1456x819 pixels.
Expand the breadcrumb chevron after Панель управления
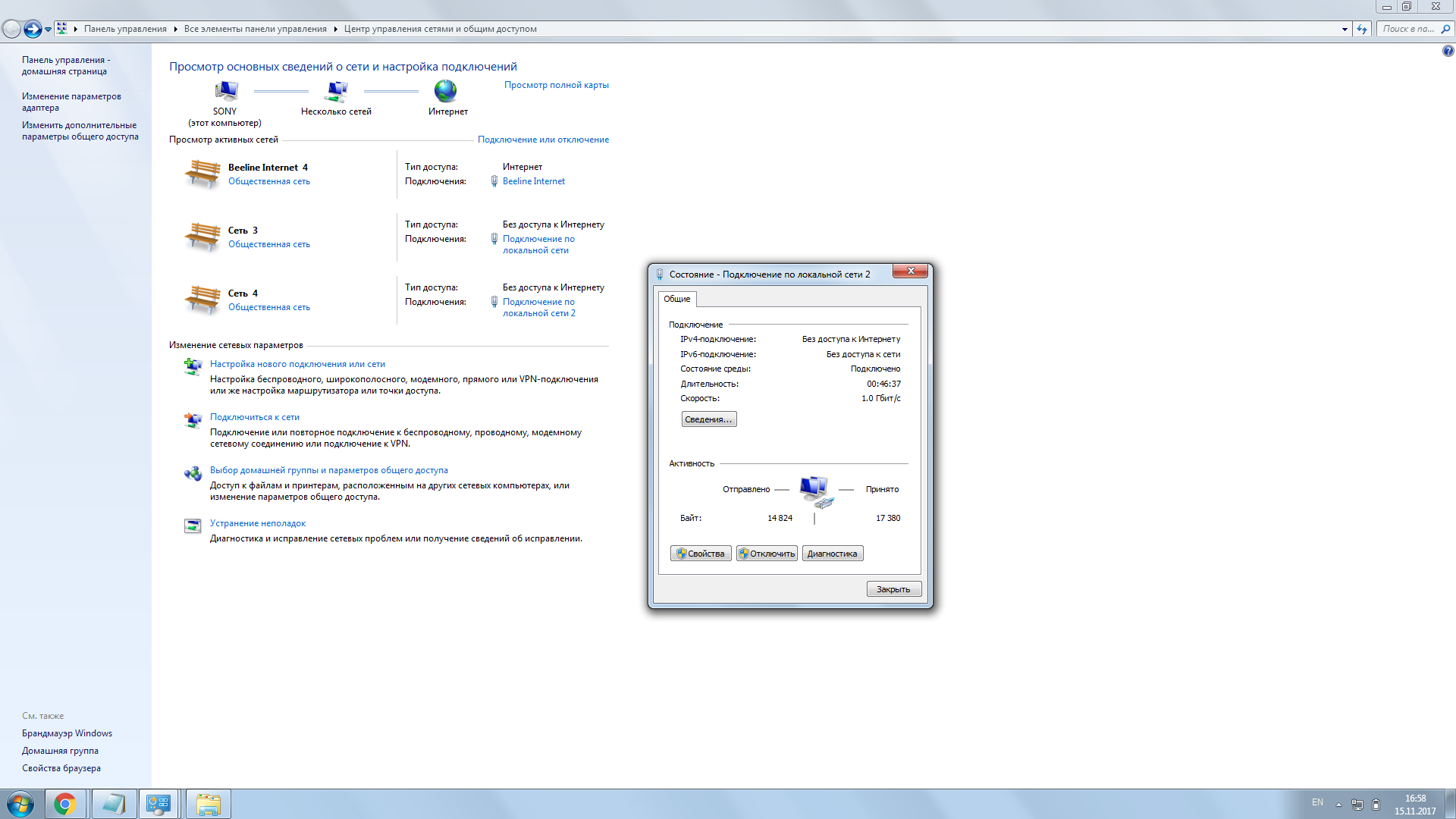pyautogui.click(x=175, y=29)
